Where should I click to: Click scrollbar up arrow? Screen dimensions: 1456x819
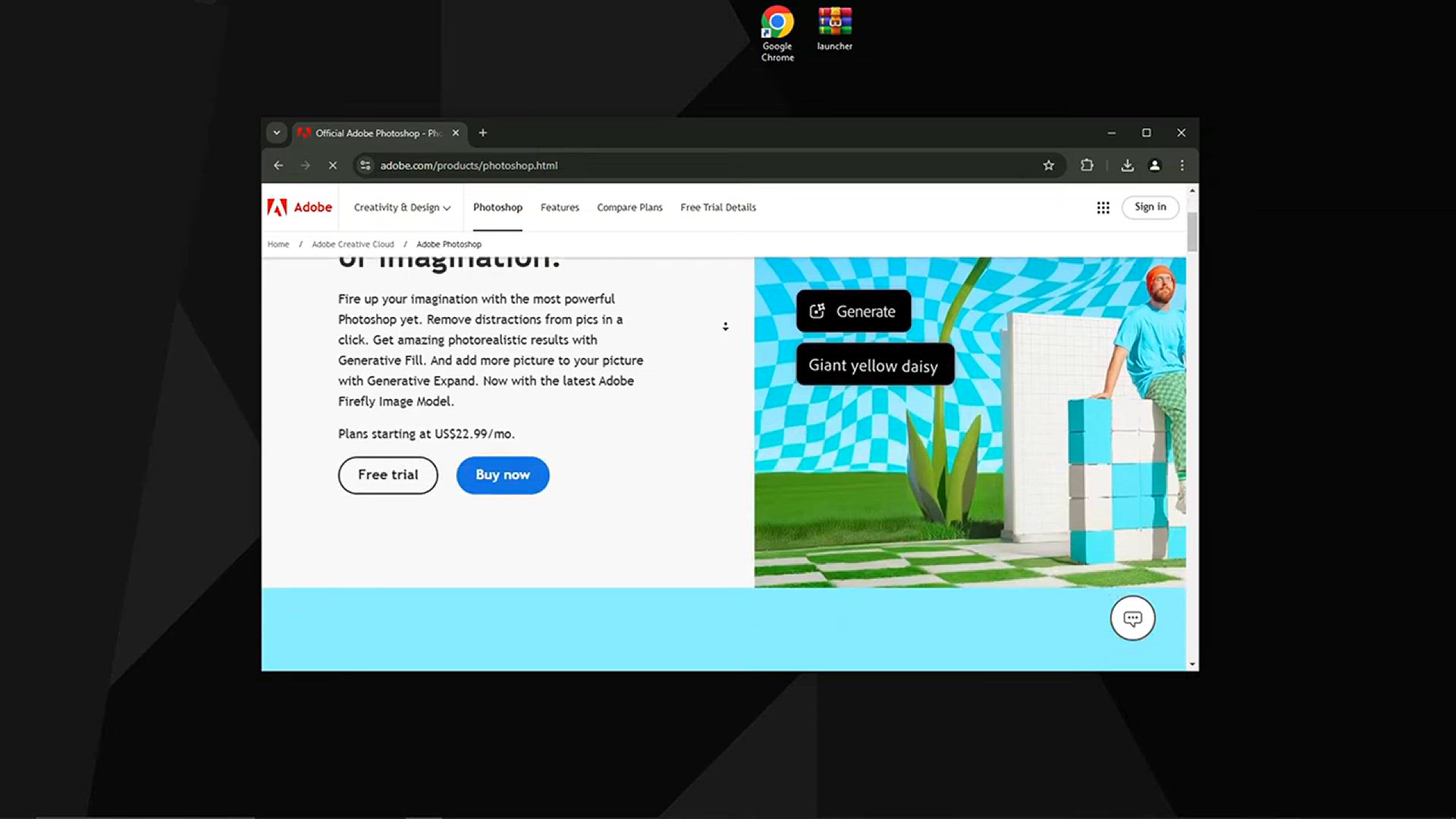pos(1193,190)
